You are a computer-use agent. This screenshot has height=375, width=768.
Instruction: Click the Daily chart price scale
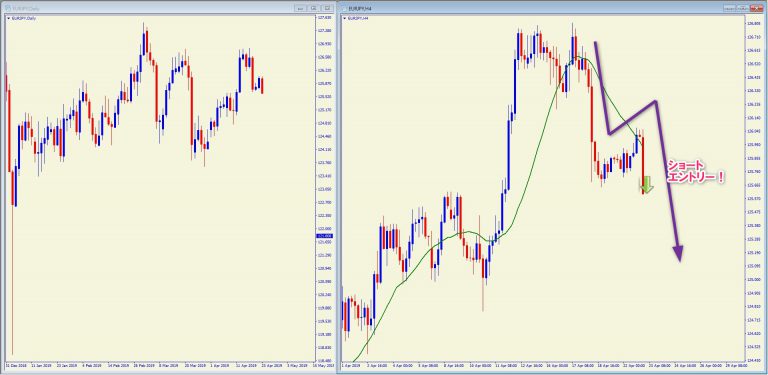click(324, 188)
